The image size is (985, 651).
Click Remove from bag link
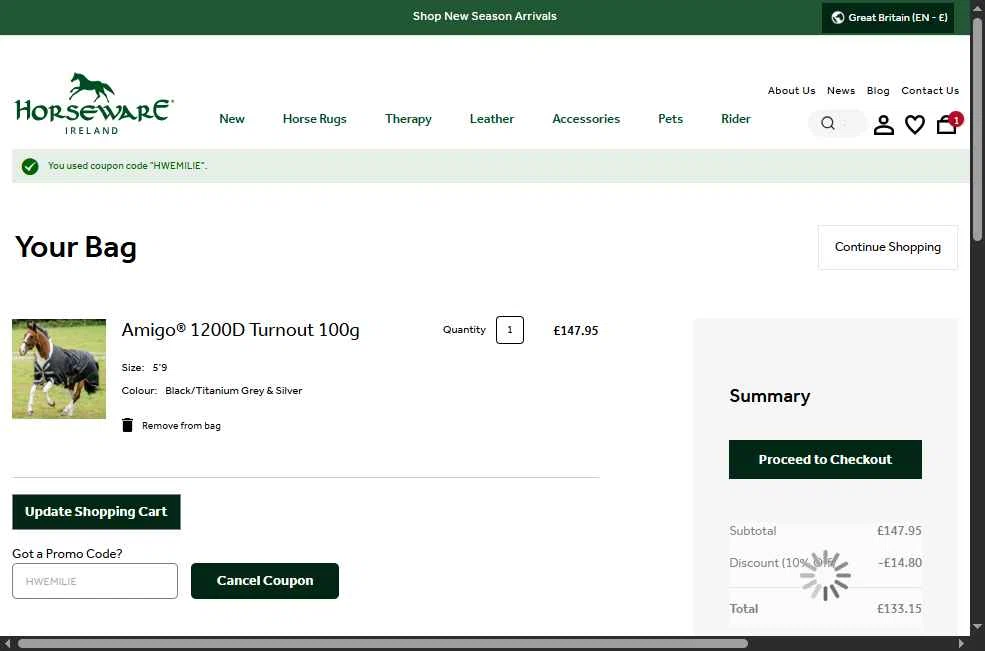tap(181, 425)
